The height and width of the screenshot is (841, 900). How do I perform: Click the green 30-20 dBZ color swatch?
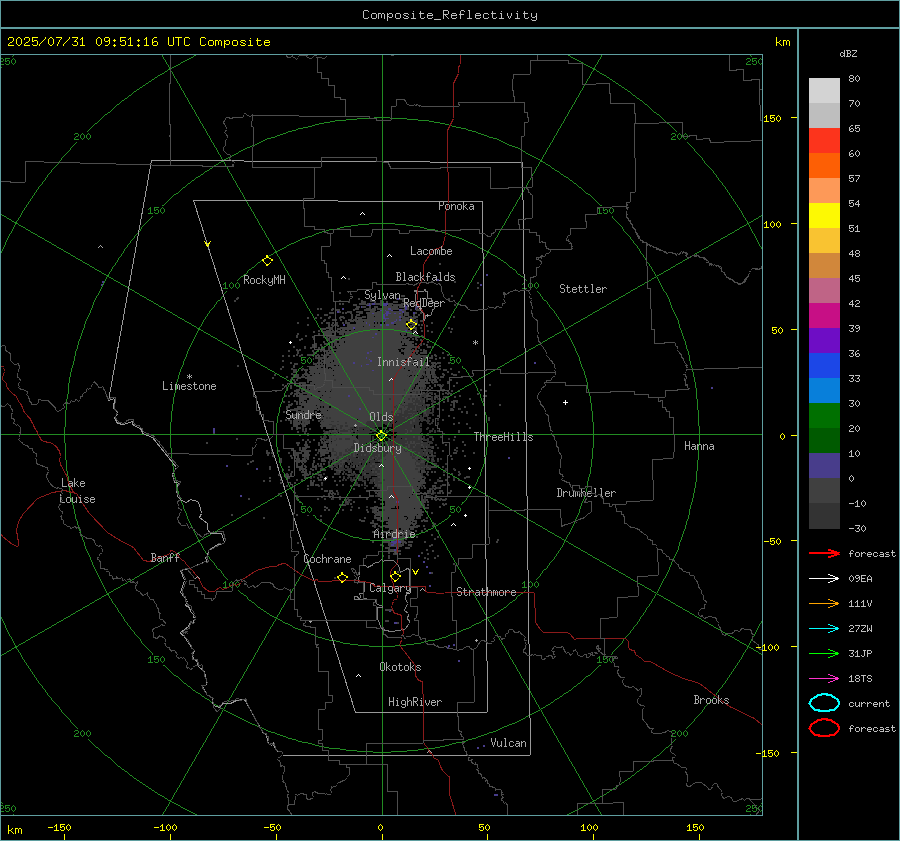[x=824, y=415]
